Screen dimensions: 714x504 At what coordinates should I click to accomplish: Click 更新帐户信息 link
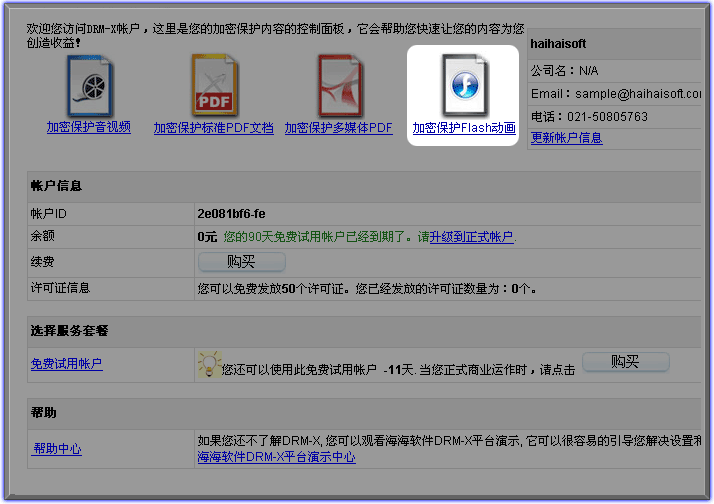[566, 137]
